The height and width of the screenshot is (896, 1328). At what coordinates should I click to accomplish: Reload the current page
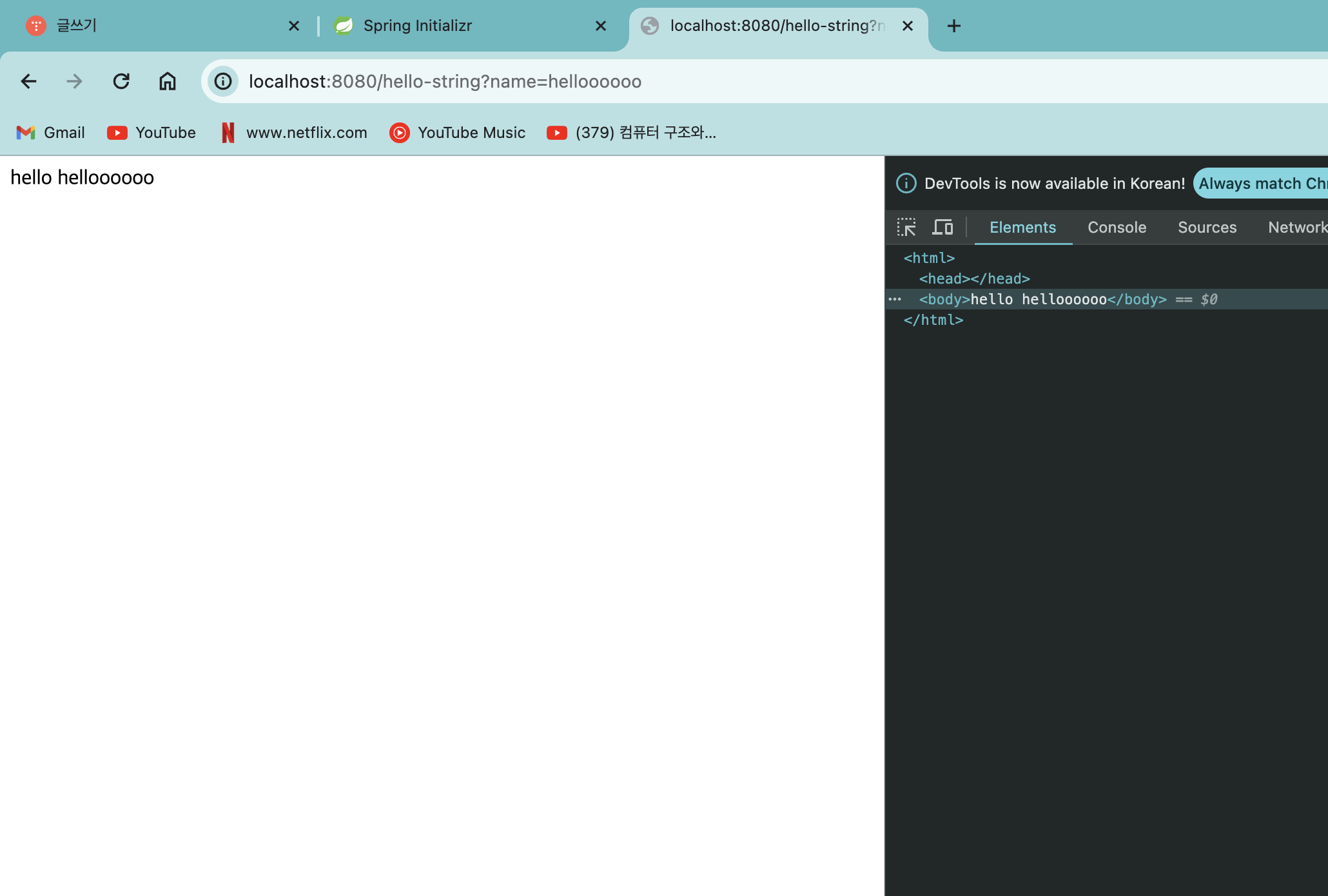[x=121, y=81]
